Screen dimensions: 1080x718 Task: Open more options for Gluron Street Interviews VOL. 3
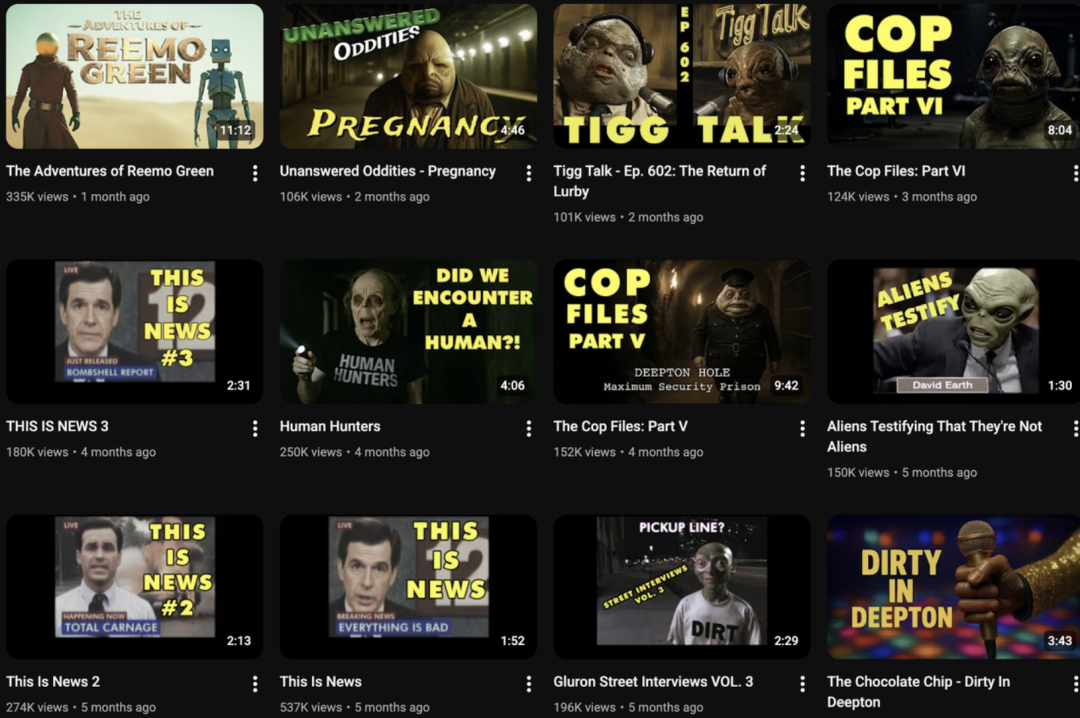tap(802, 683)
